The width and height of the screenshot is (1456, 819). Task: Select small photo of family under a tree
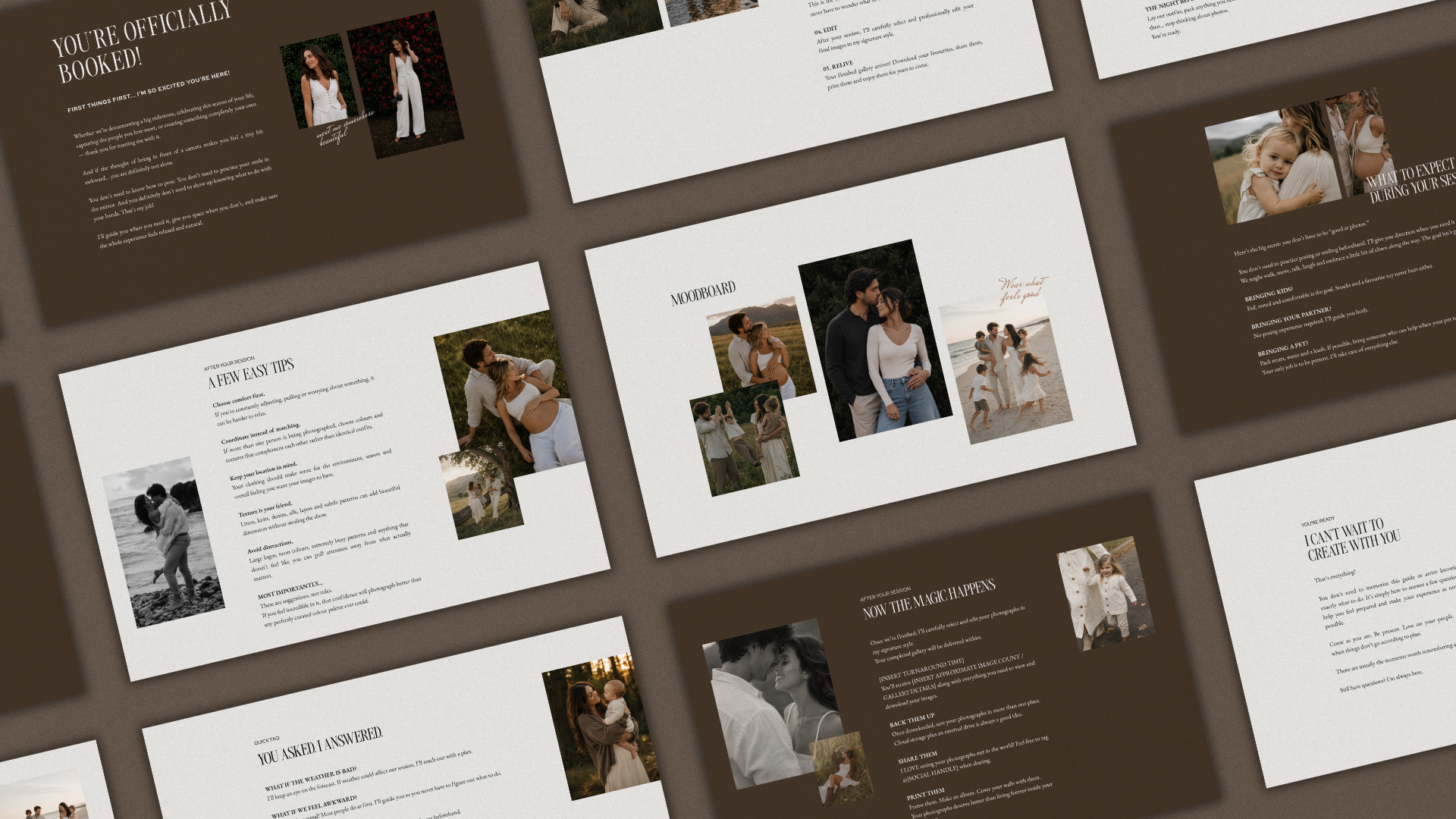tap(482, 493)
